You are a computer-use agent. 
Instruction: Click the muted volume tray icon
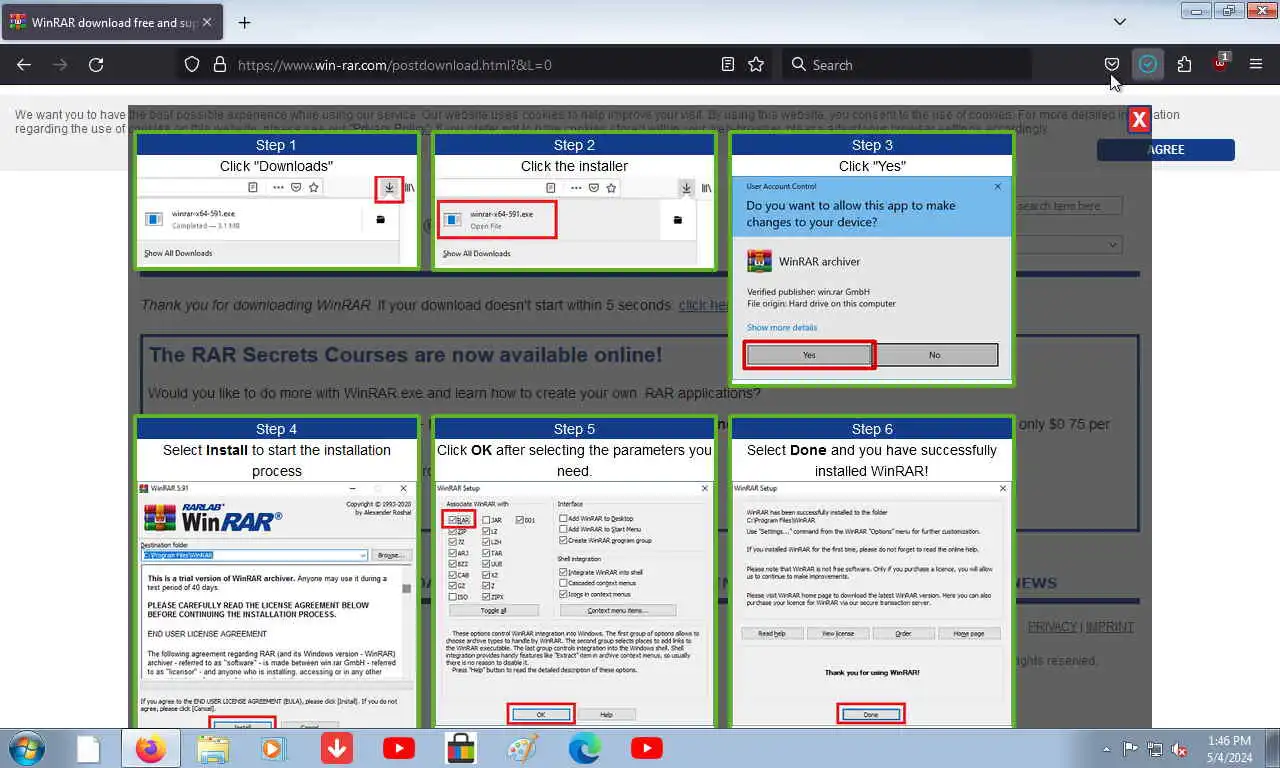(1180, 748)
